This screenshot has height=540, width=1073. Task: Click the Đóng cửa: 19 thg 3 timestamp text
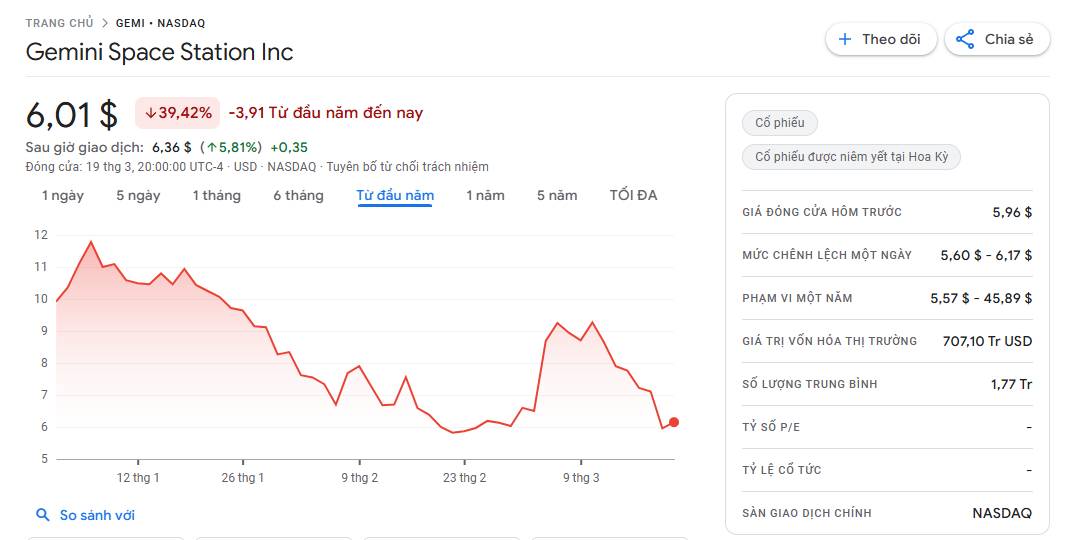point(125,166)
